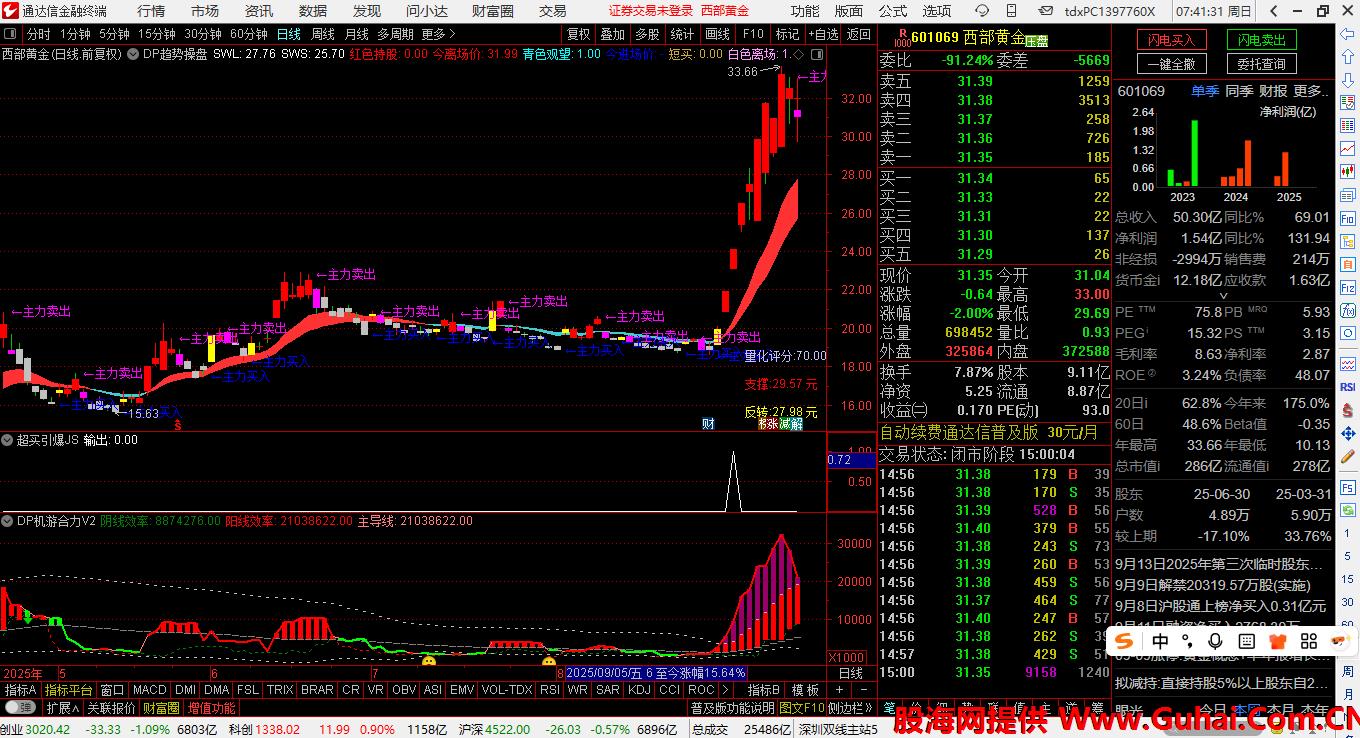1360x738 pixels.
Task: Click the '-' button next to '模板'
Action: point(863,689)
